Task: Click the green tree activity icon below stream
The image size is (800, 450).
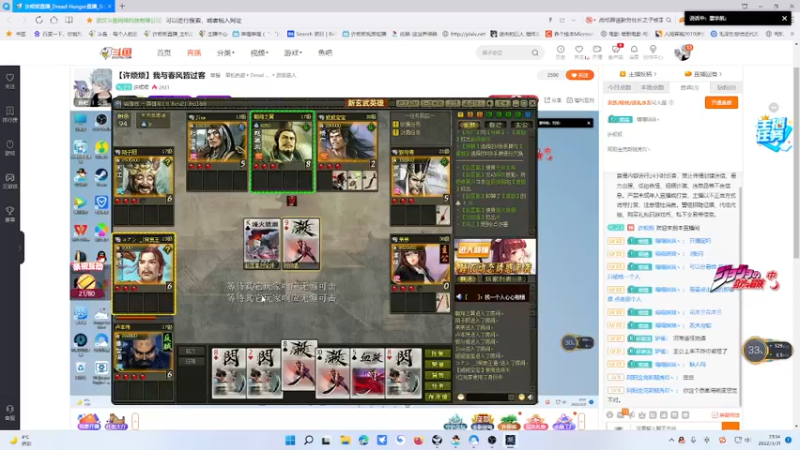Action: 509,421
